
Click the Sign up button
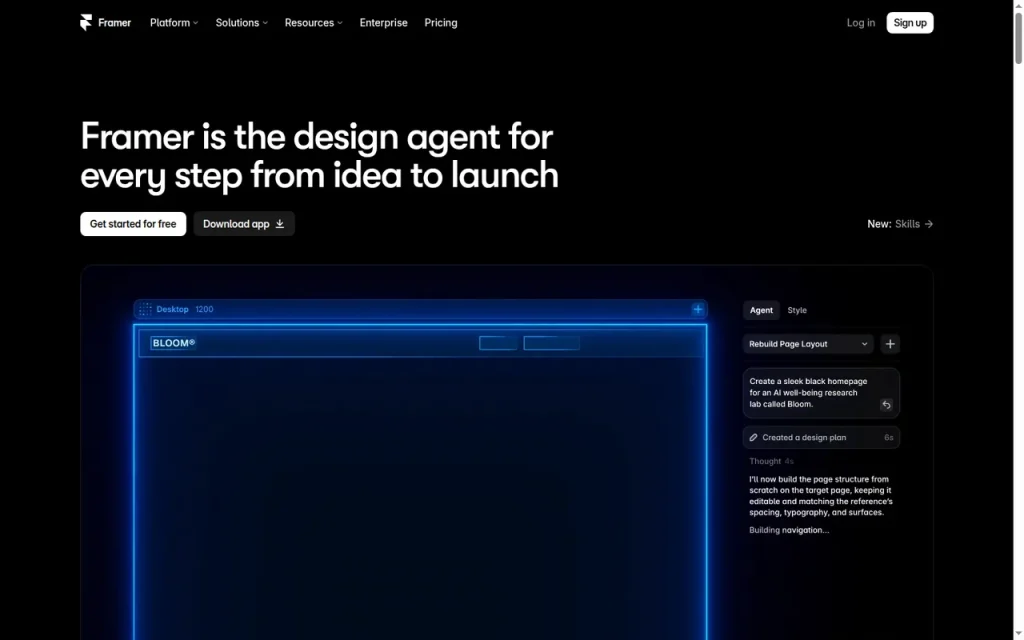910,23
